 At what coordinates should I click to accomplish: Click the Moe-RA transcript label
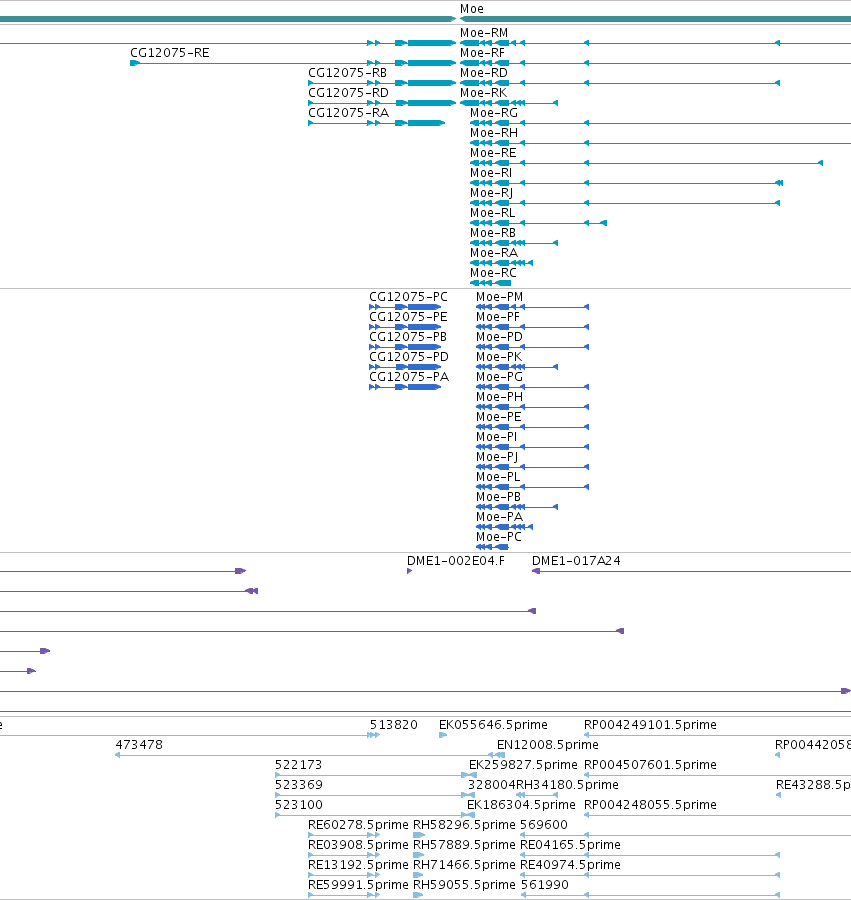(493, 253)
